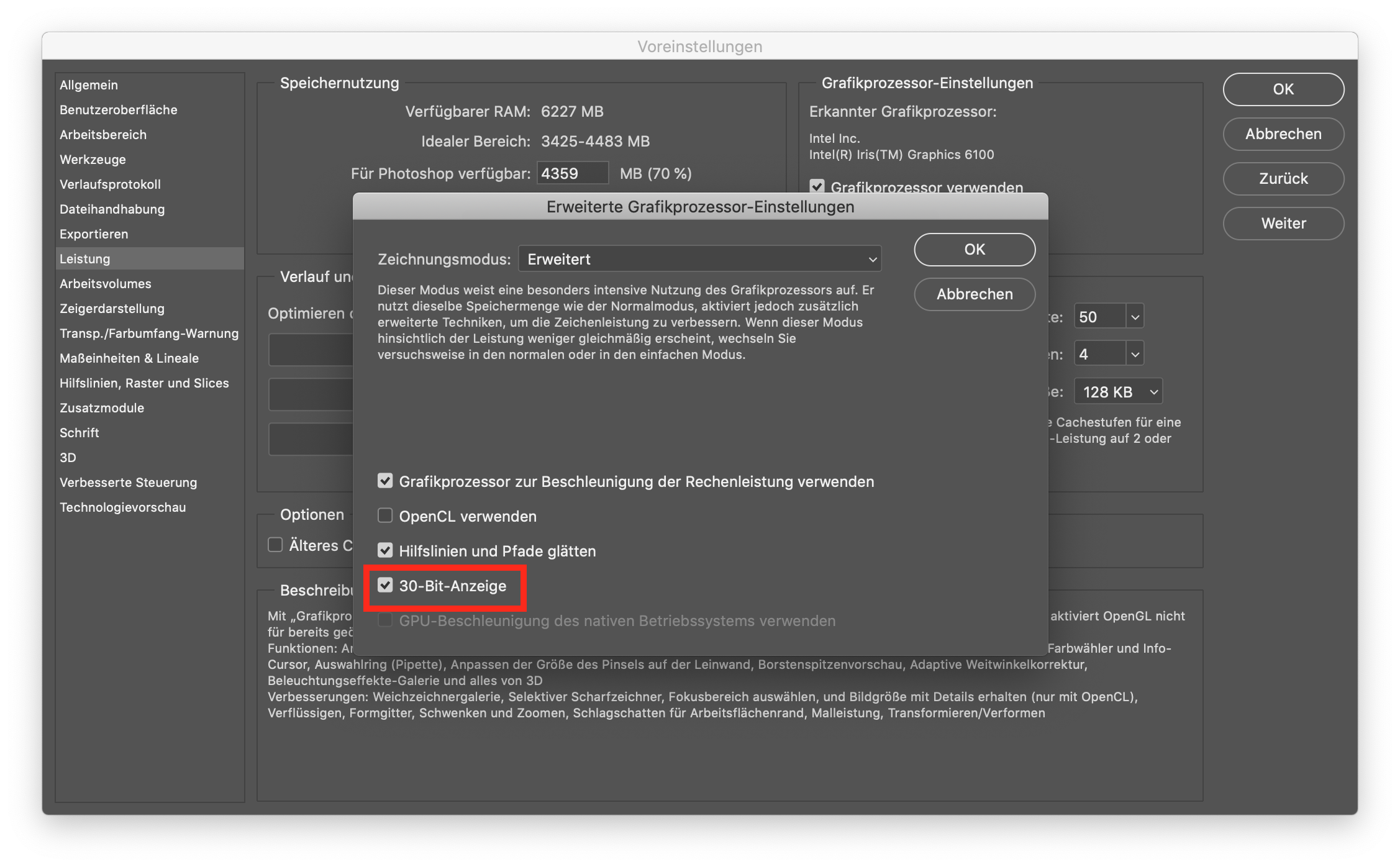The image size is (1400, 867).
Task: Switch to Arbeitsvolumes preferences section
Action: point(106,284)
